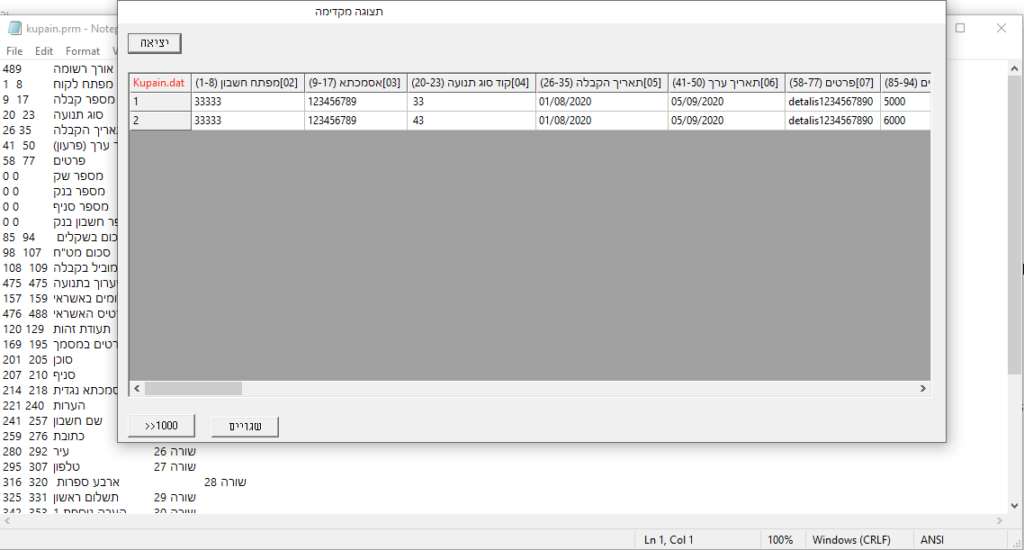Click Notepad line 58 77 פרטים

click(44, 161)
